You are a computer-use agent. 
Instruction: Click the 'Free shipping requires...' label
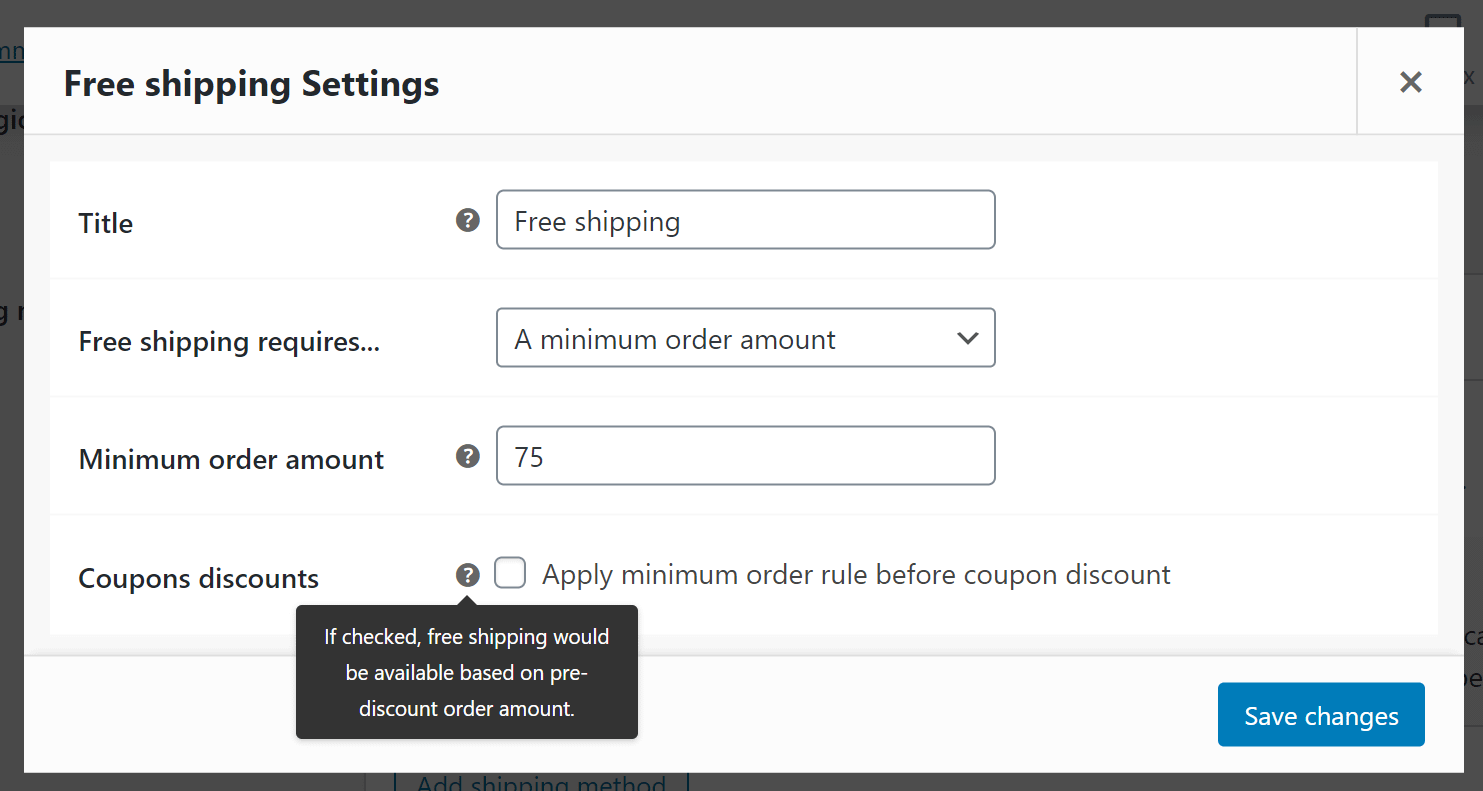(x=229, y=342)
